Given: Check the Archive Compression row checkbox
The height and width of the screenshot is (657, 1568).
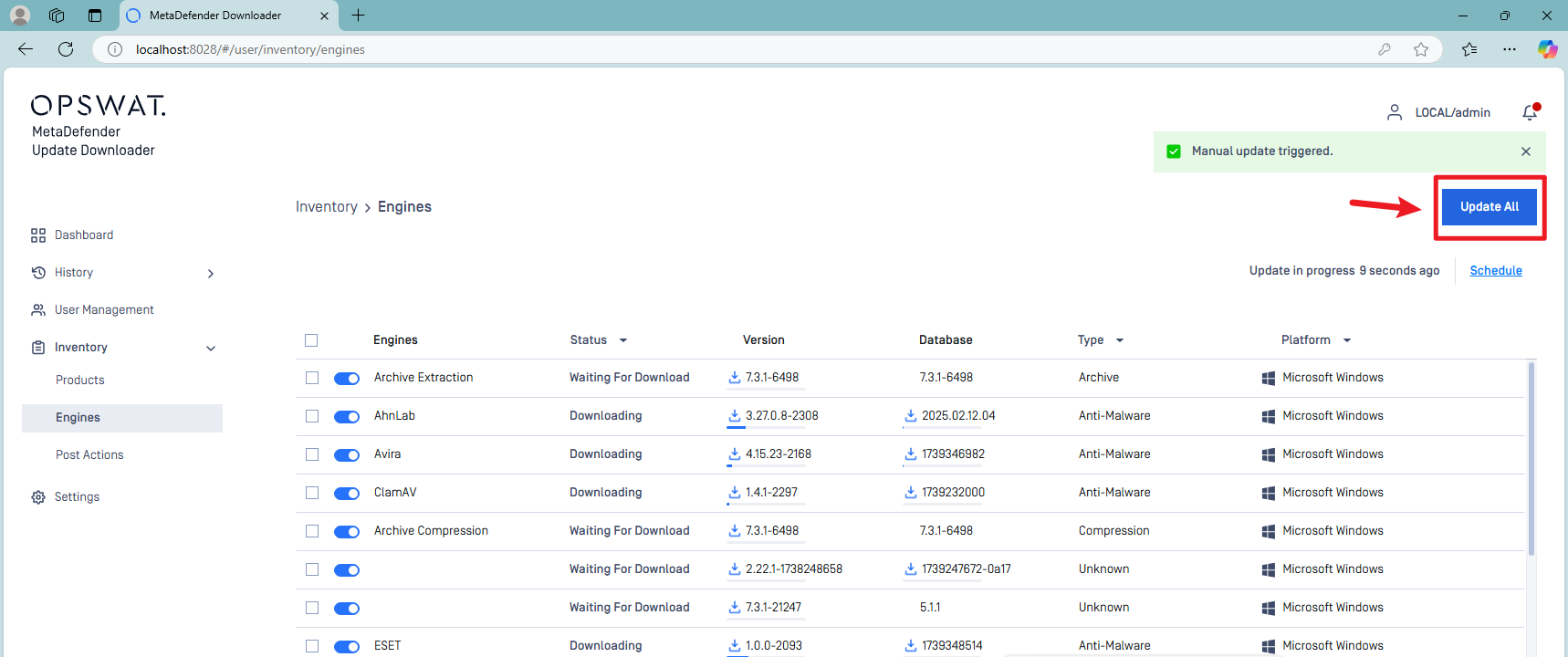Looking at the screenshot, I should (x=312, y=531).
